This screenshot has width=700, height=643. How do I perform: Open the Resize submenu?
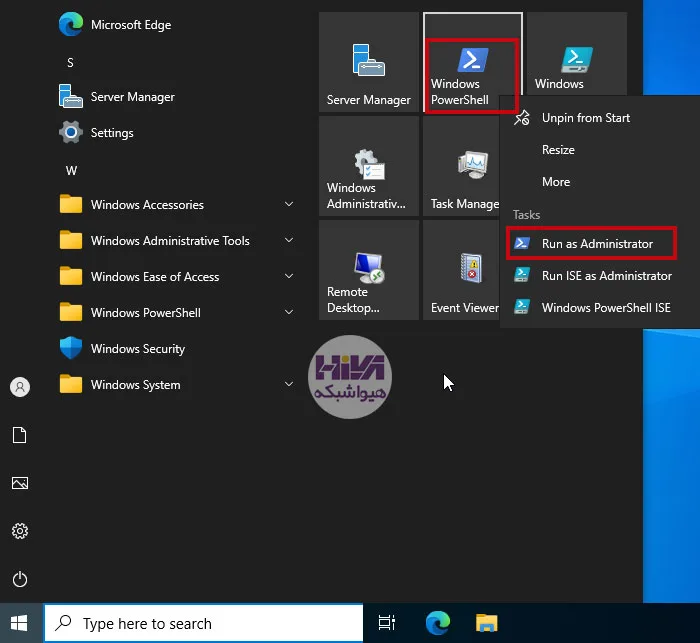click(x=600, y=150)
